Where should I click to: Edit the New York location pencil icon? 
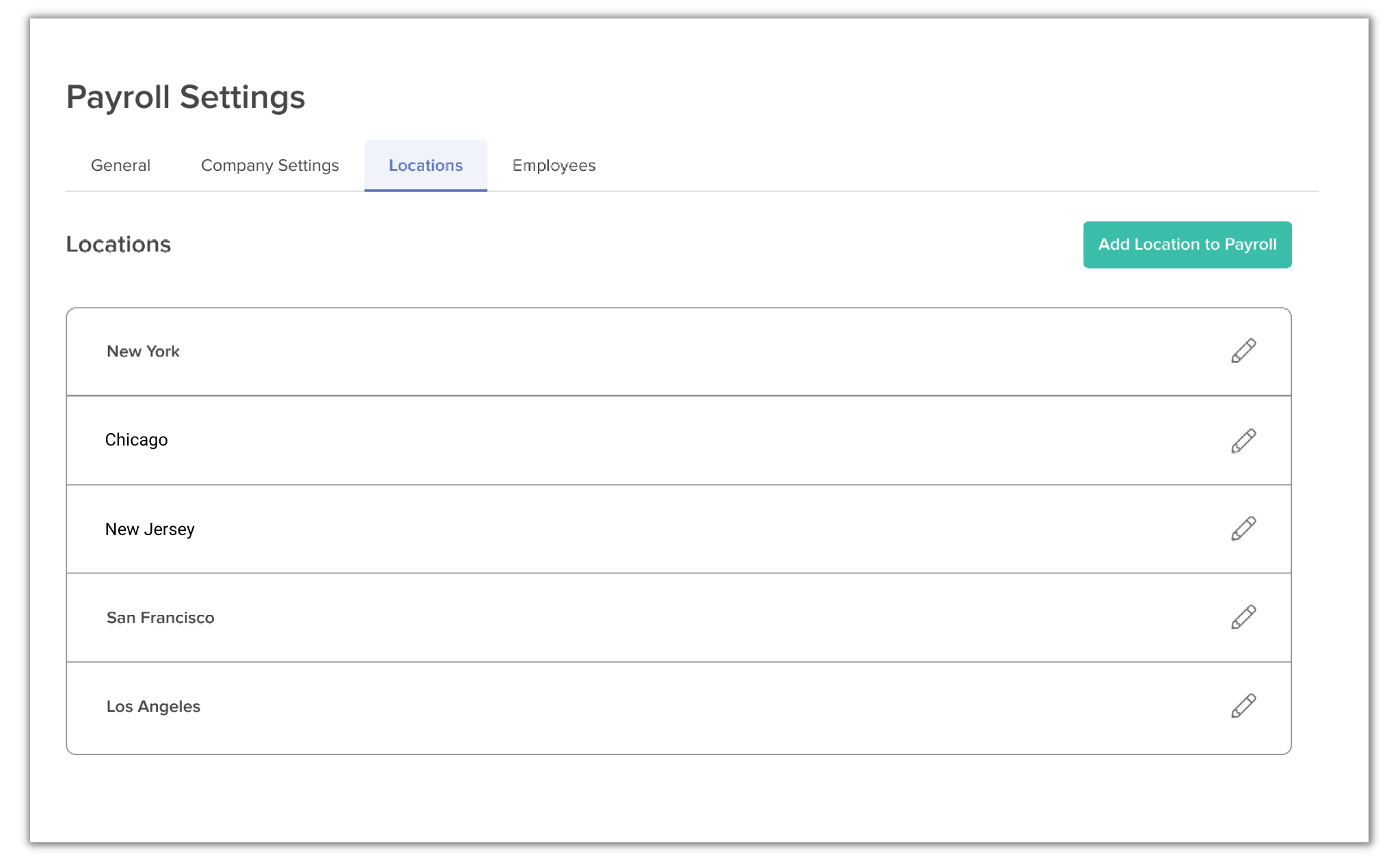tap(1243, 351)
